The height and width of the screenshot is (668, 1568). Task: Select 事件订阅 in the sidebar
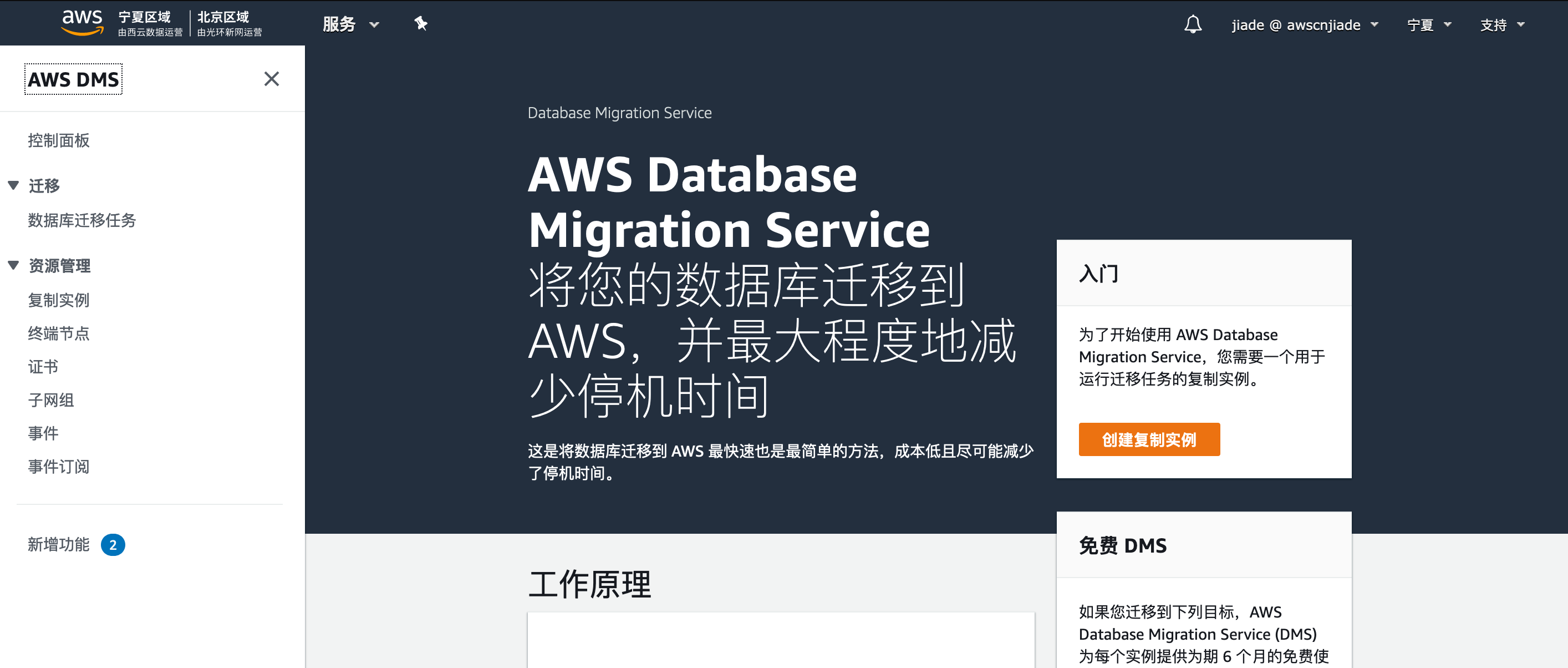click(x=58, y=467)
